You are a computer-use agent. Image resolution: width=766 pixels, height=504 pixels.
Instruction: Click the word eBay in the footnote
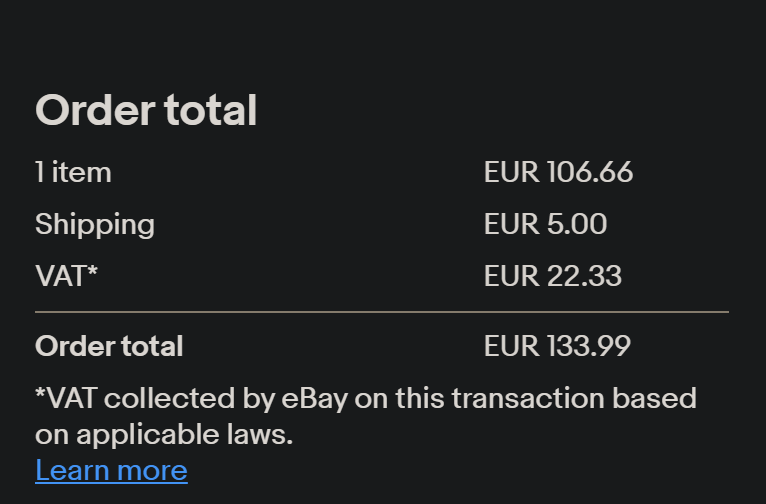(x=315, y=399)
